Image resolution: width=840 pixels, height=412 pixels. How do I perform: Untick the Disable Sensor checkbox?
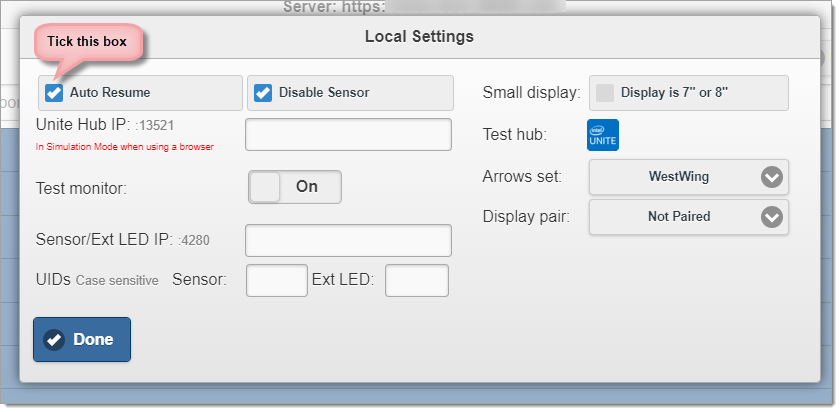point(262,93)
